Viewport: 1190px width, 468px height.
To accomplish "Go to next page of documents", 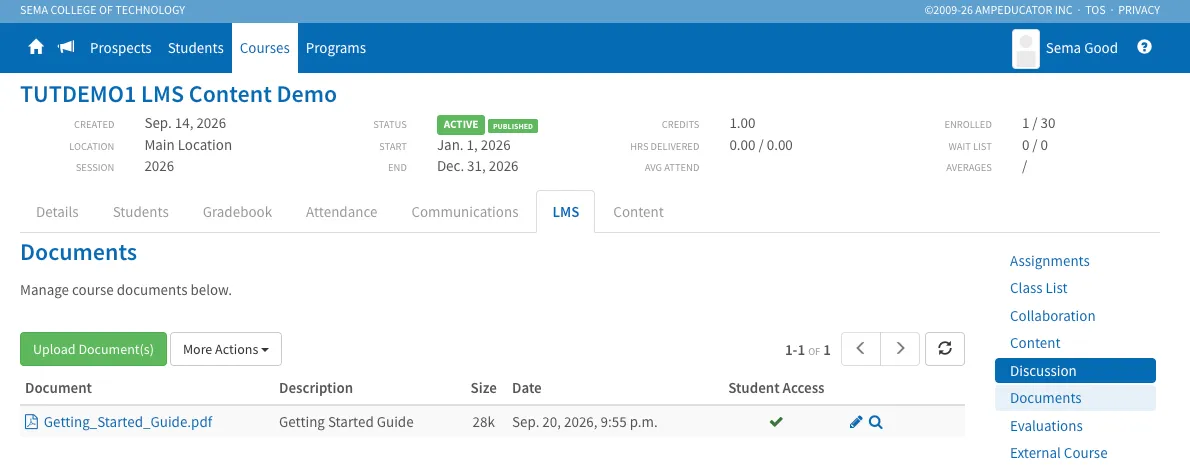I will click(900, 349).
